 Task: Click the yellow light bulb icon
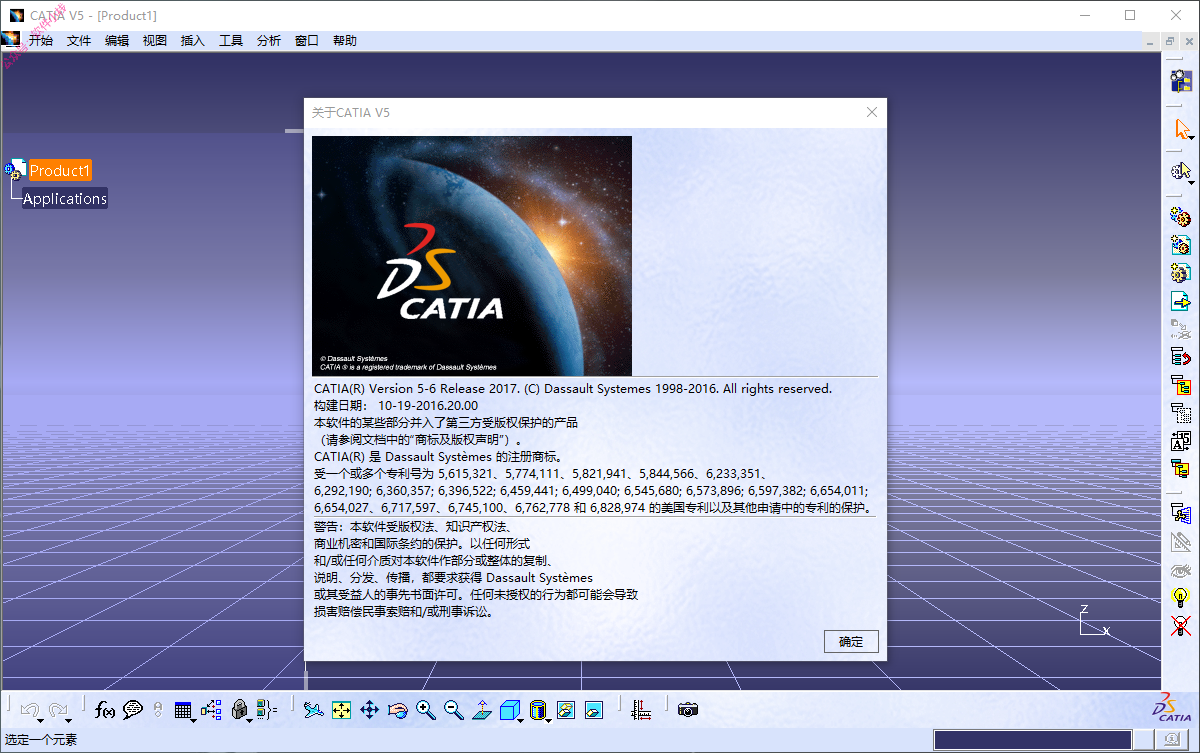tap(1181, 598)
